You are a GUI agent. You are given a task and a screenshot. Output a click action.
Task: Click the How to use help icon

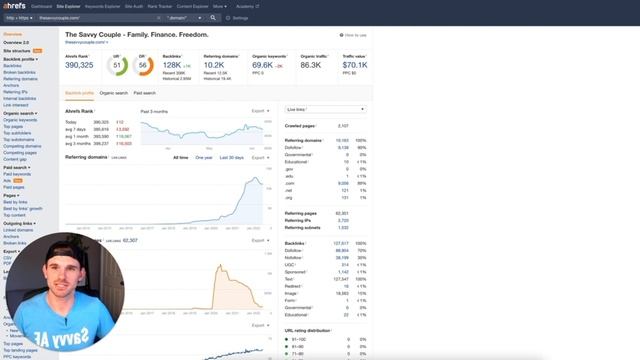tap(341, 35)
